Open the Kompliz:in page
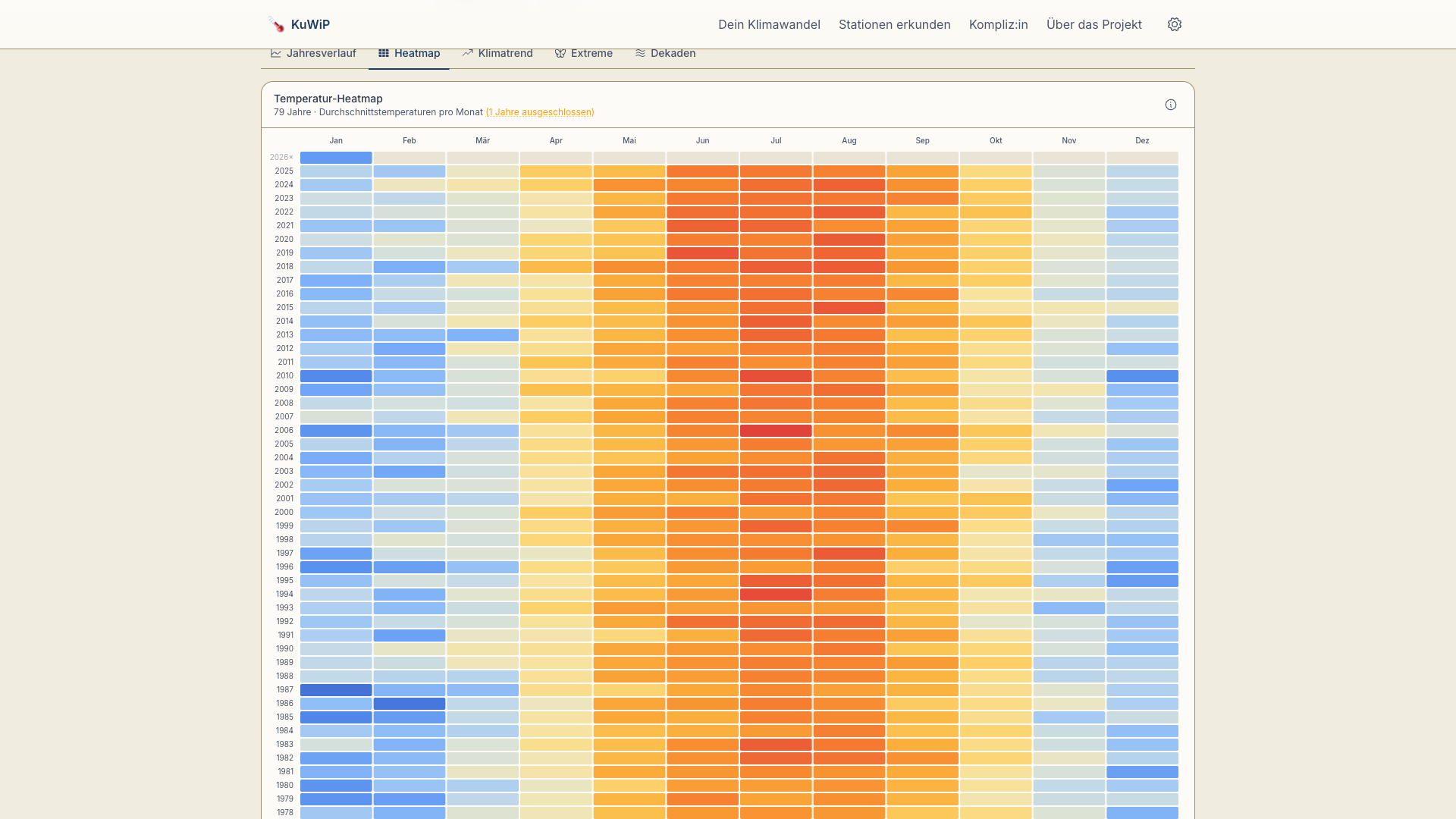The image size is (1456, 819). tap(998, 24)
